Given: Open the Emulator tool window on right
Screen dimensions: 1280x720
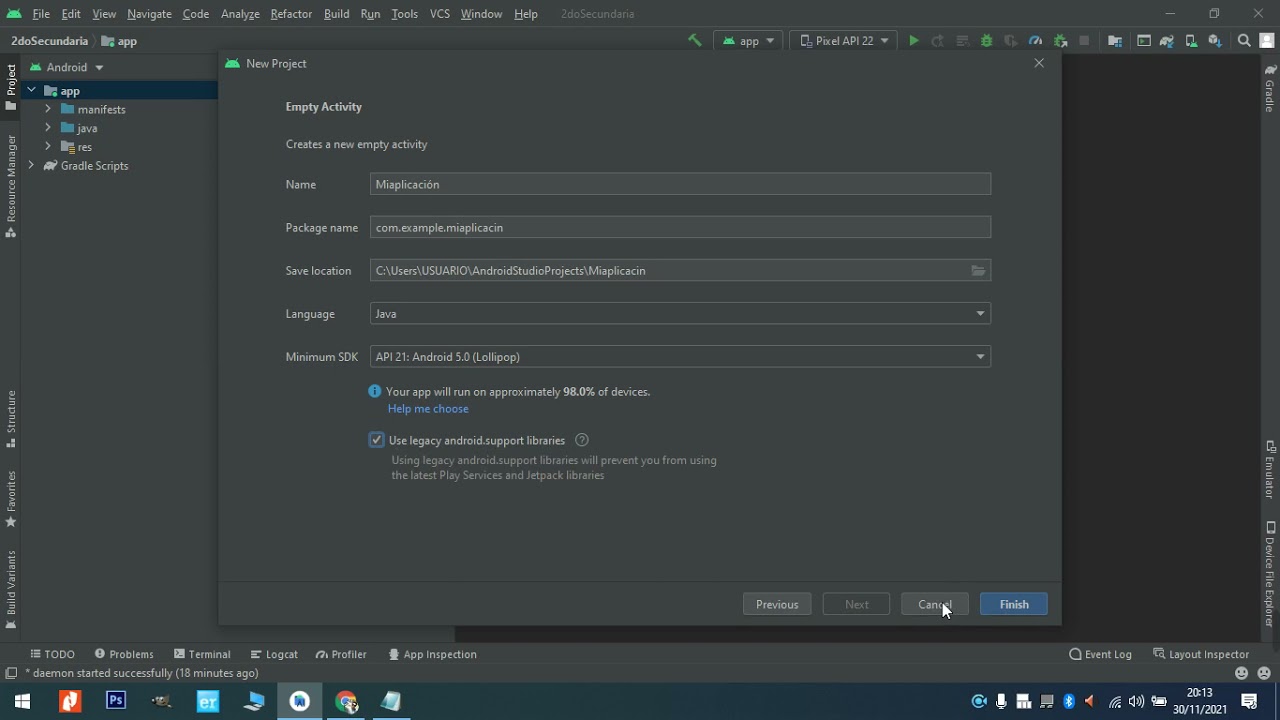Looking at the screenshot, I should click(1270, 469).
